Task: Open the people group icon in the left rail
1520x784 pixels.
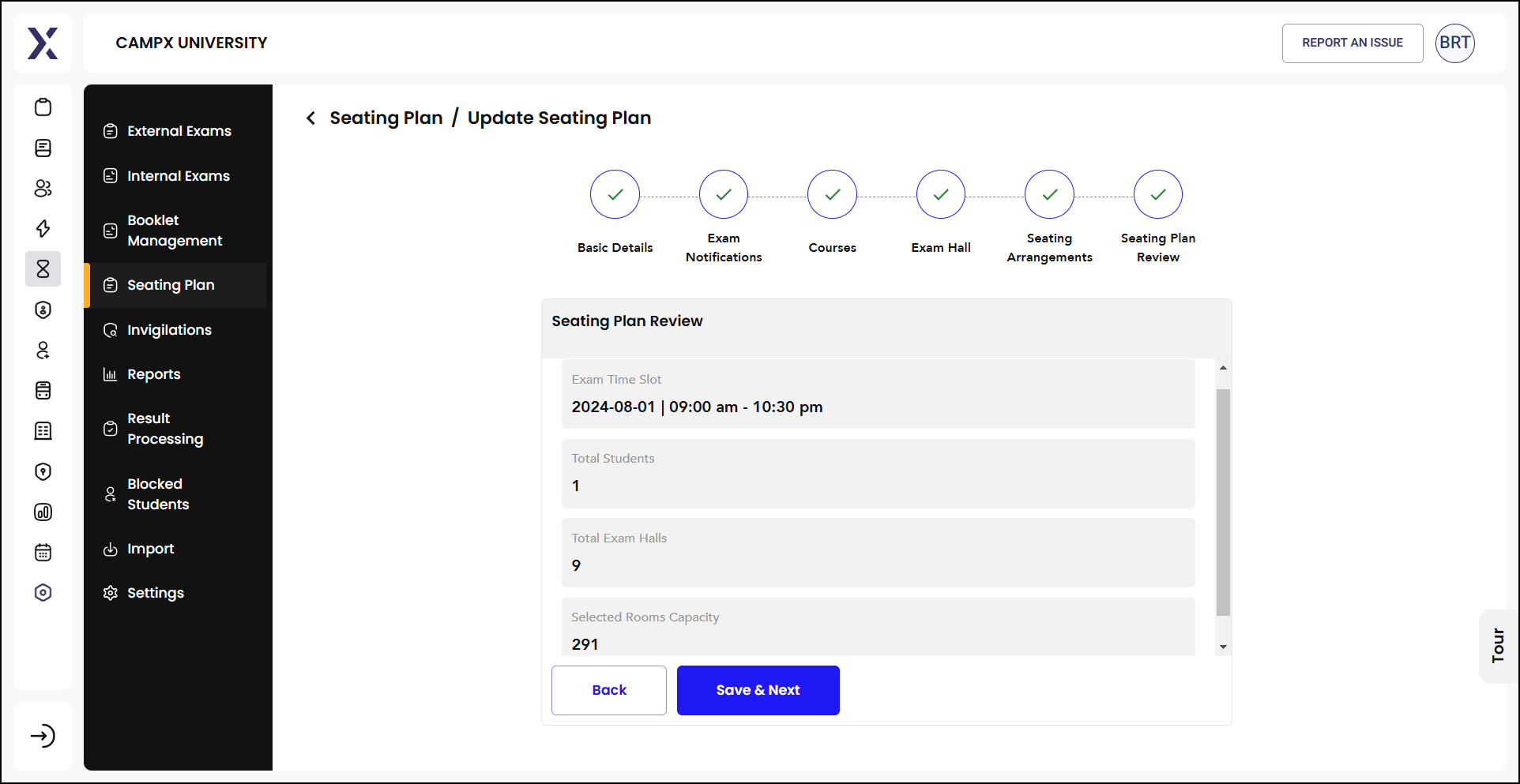Action: (x=43, y=188)
